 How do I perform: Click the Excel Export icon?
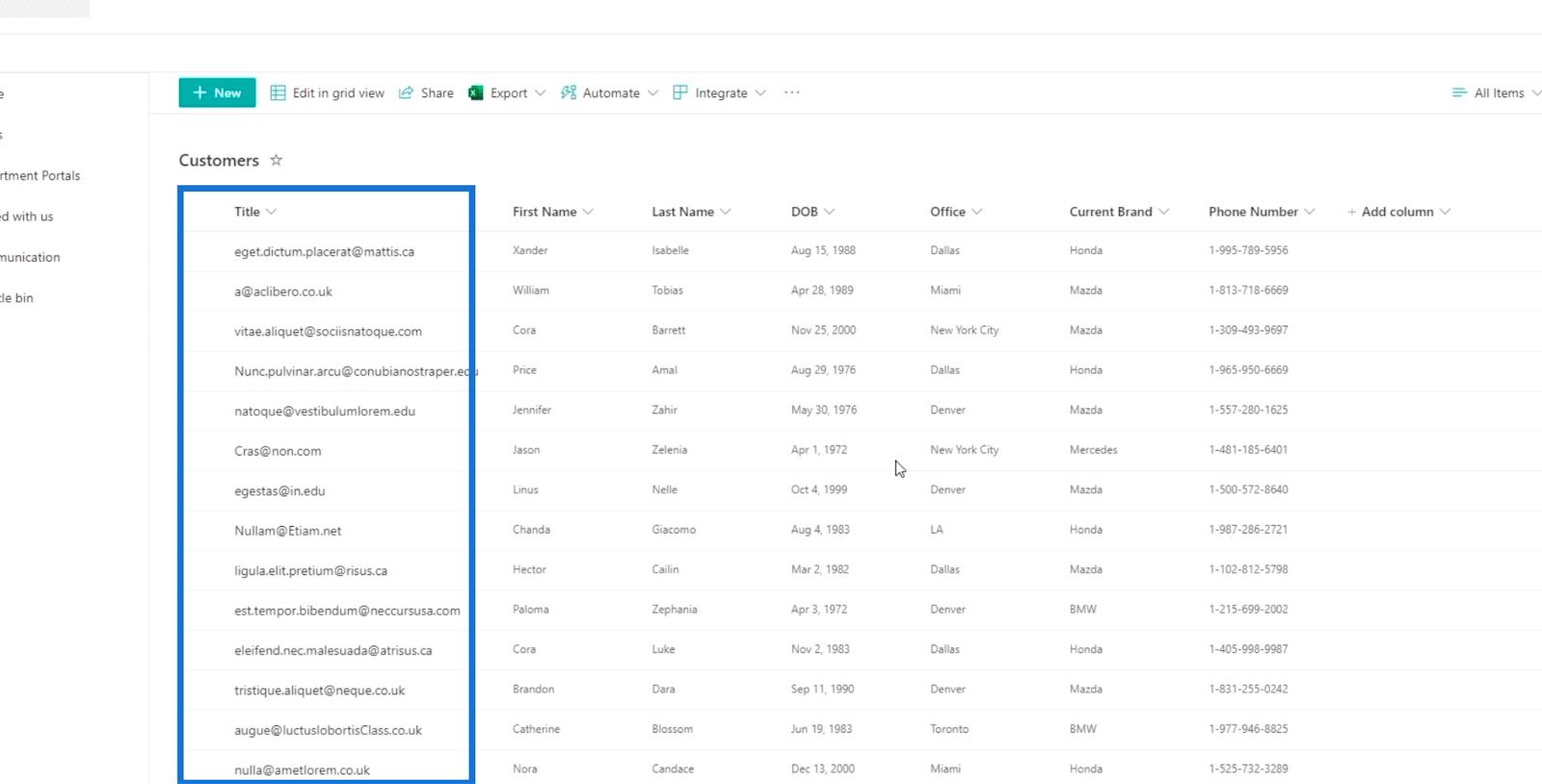point(476,92)
